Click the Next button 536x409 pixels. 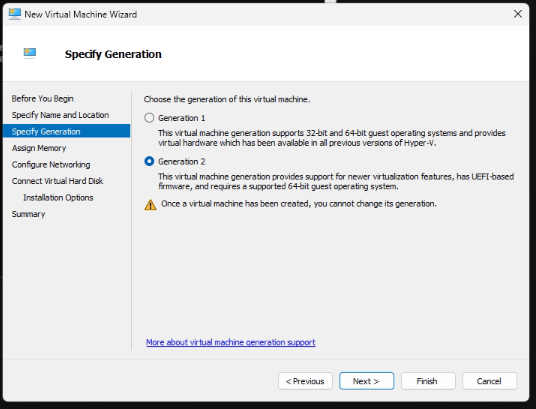tap(366, 381)
